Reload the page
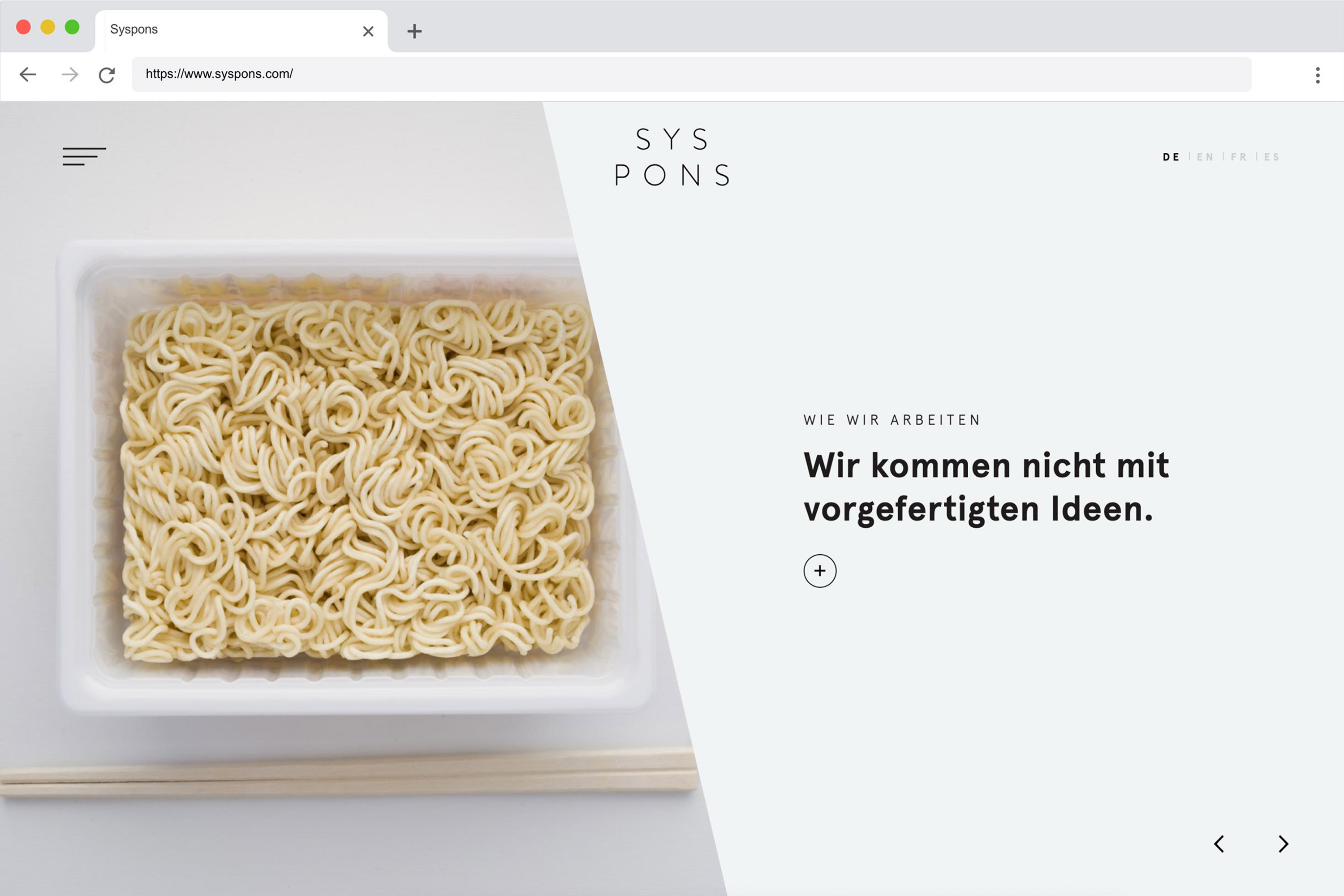1344x896 pixels. (107, 75)
